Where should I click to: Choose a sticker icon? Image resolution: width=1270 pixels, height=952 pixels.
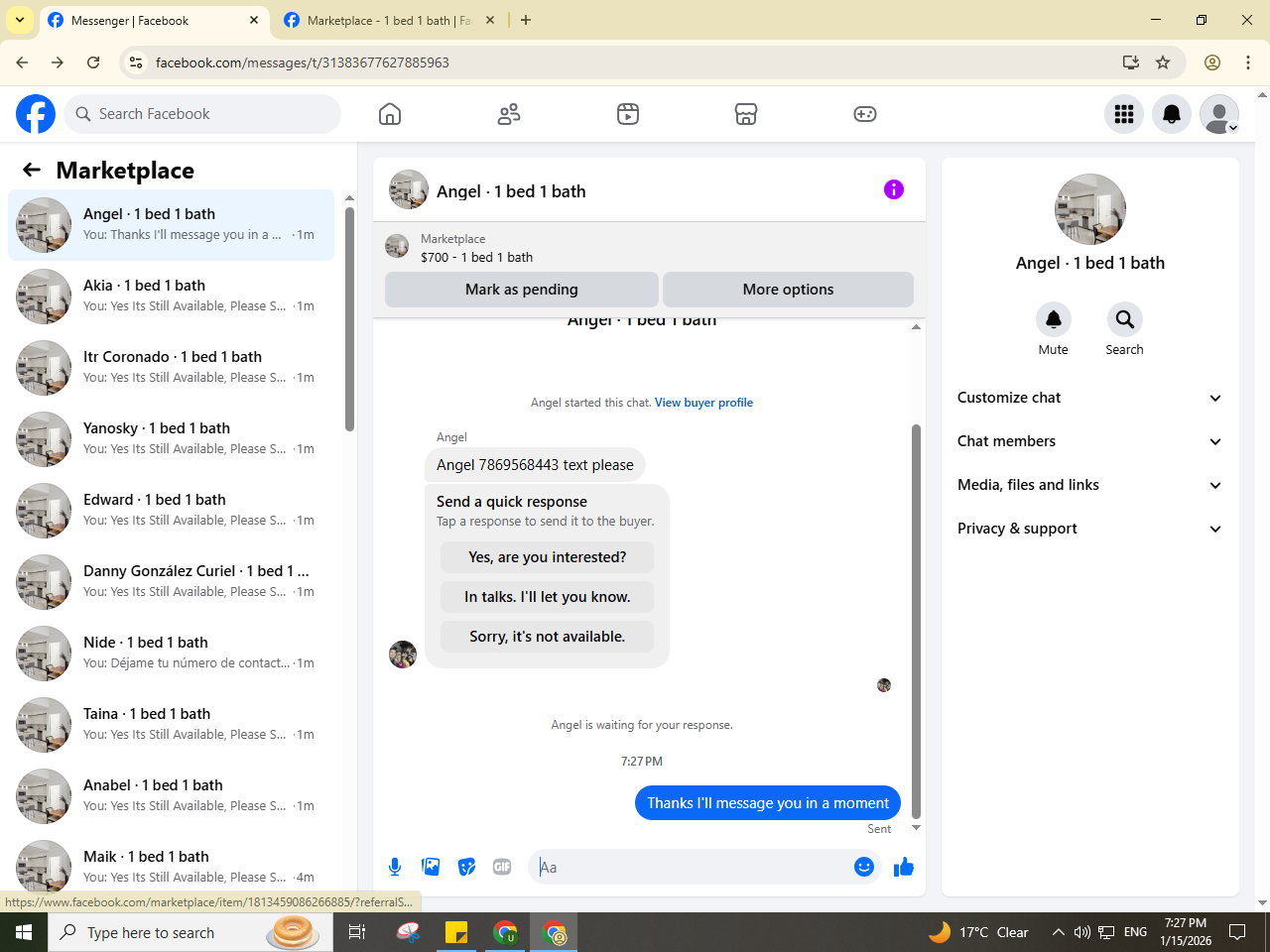pyautogui.click(x=466, y=867)
